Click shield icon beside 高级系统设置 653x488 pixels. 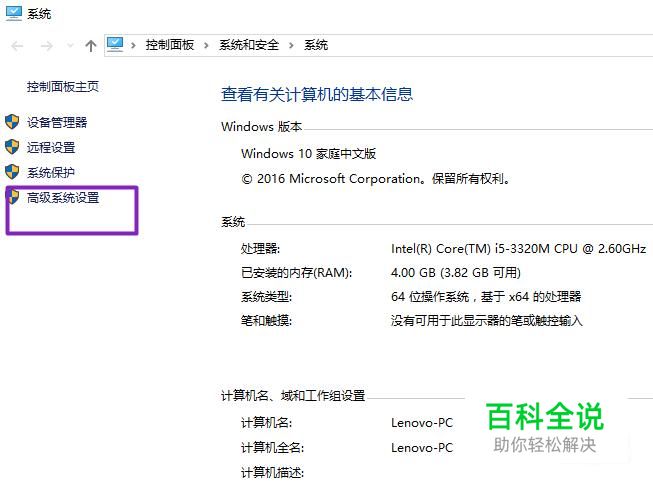(x=13, y=197)
